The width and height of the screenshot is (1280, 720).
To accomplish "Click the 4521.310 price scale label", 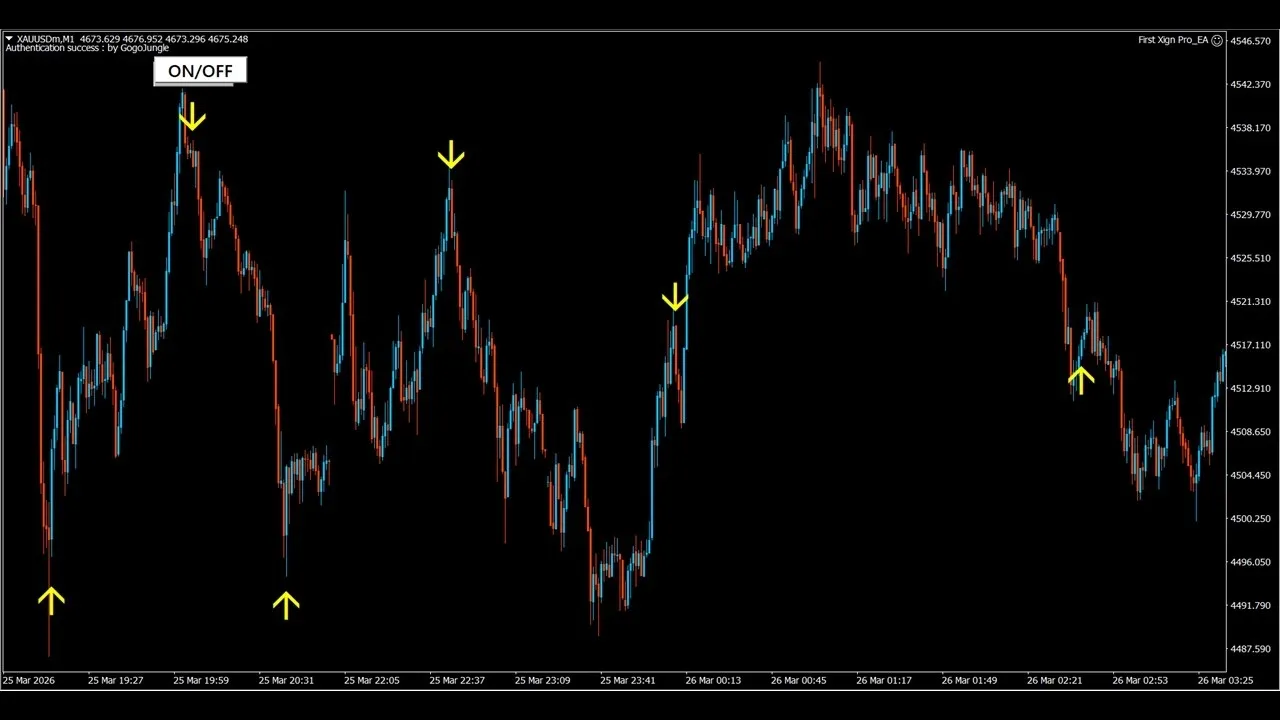I will (x=1253, y=301).
